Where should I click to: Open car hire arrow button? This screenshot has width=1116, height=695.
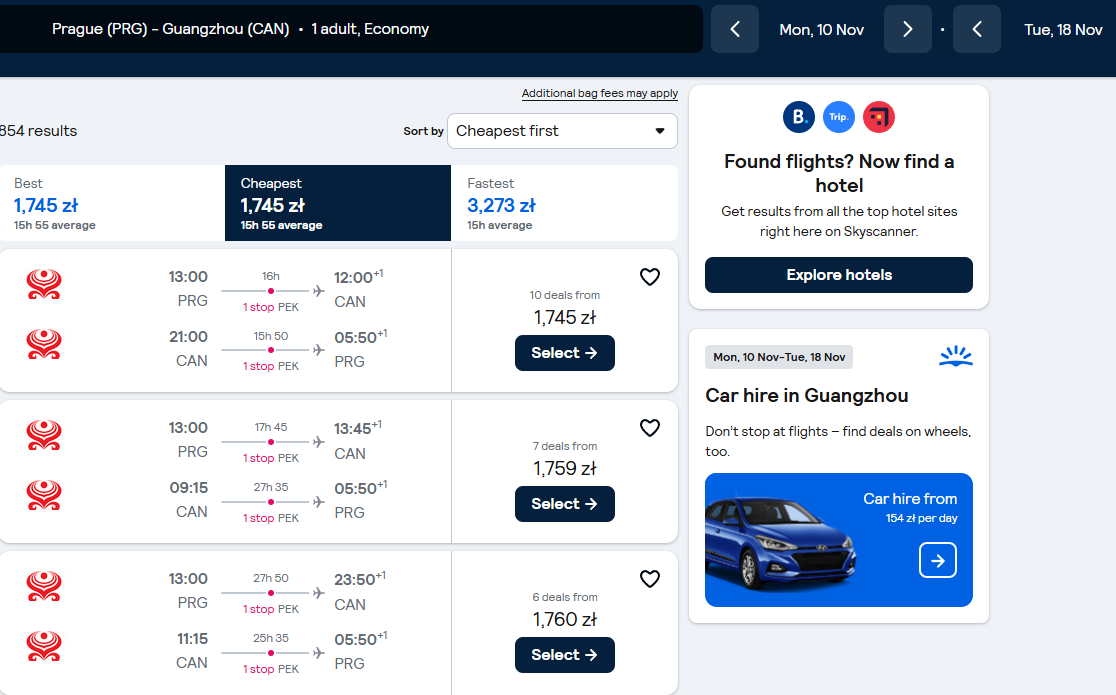pyautogui.click(x=937, y=560)
